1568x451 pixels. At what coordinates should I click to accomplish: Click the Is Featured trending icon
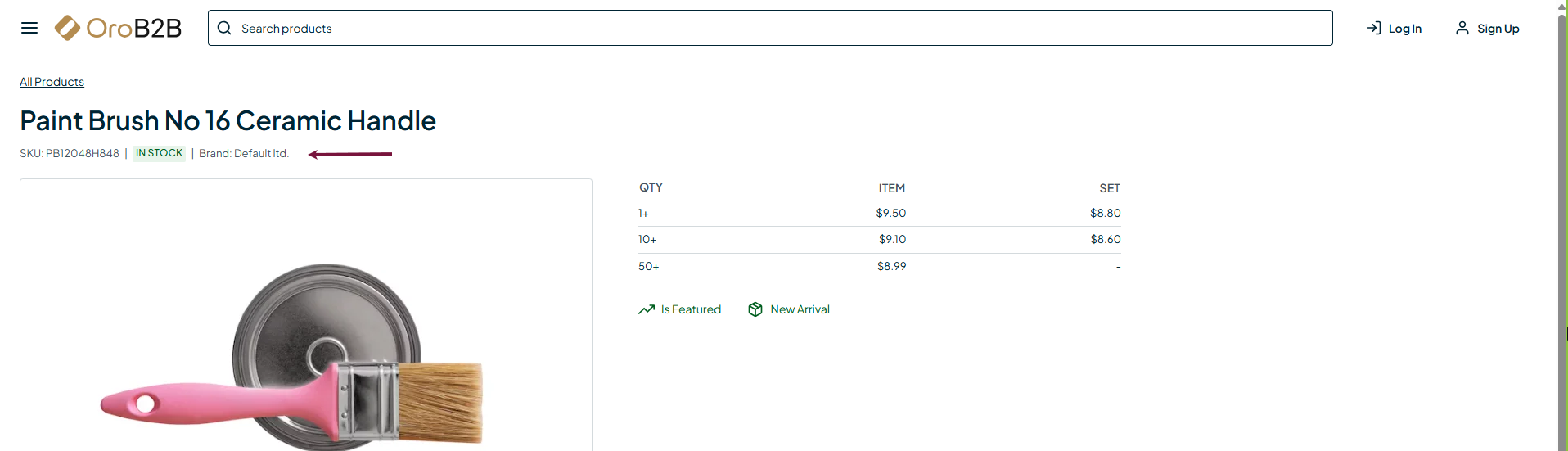click(647, 309)
